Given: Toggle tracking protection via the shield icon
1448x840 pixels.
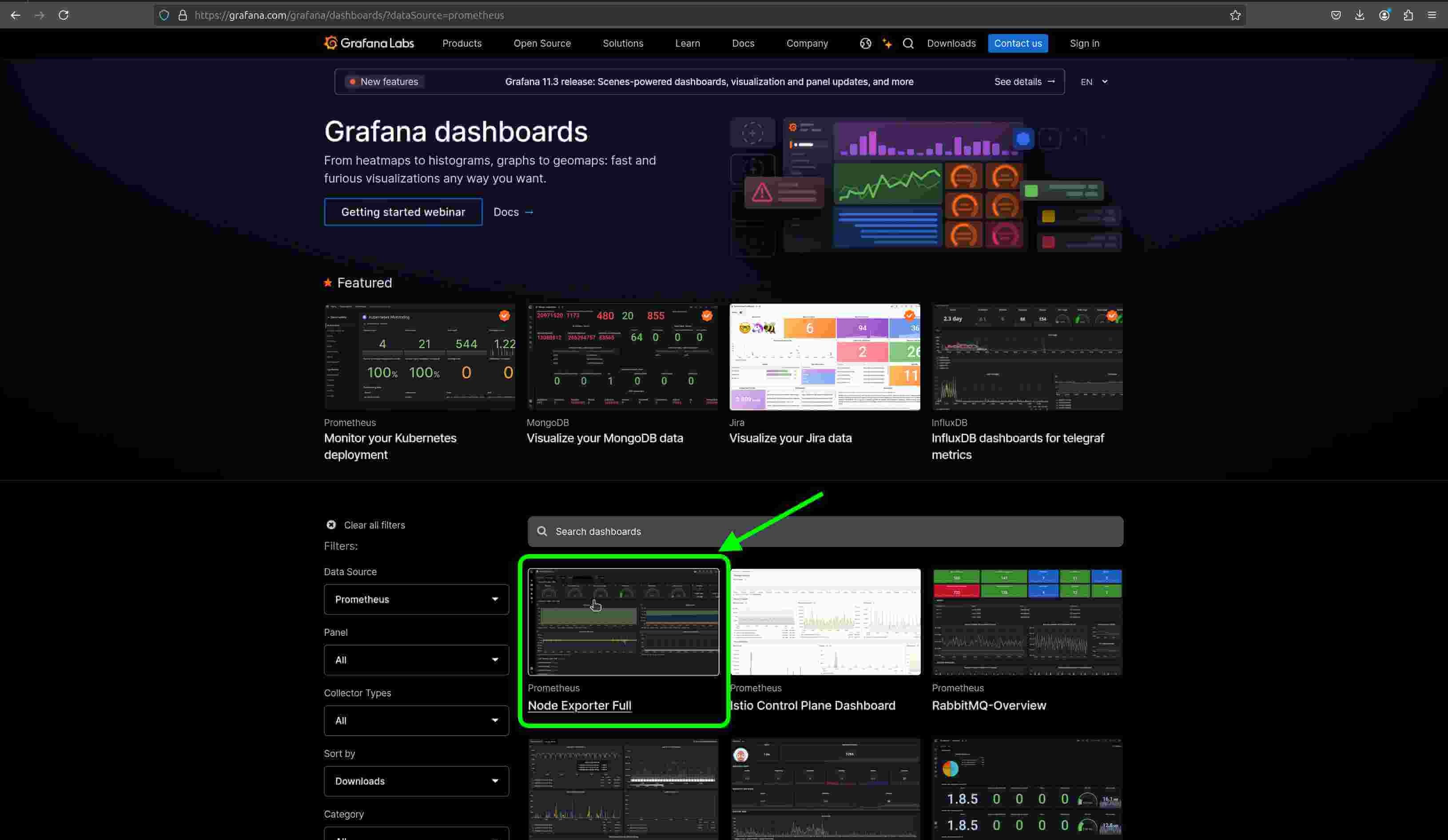Looking at the screenshot, I should 164,15.
